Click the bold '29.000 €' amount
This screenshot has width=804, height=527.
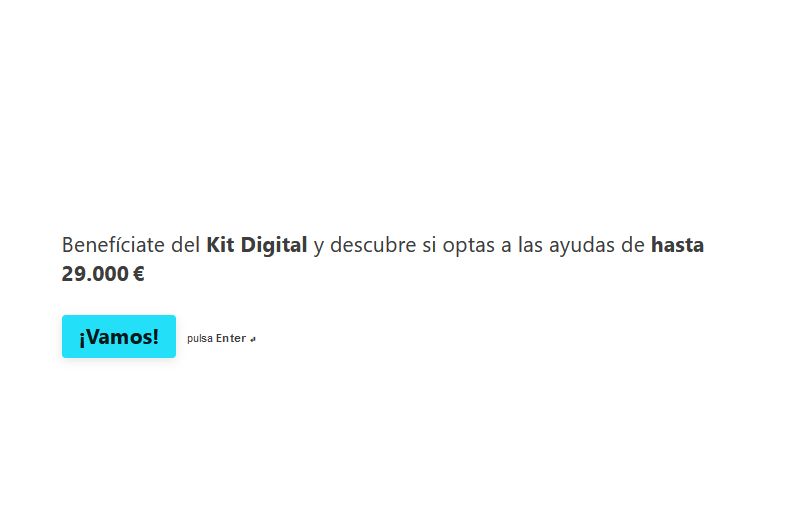[x=103, y=273]
